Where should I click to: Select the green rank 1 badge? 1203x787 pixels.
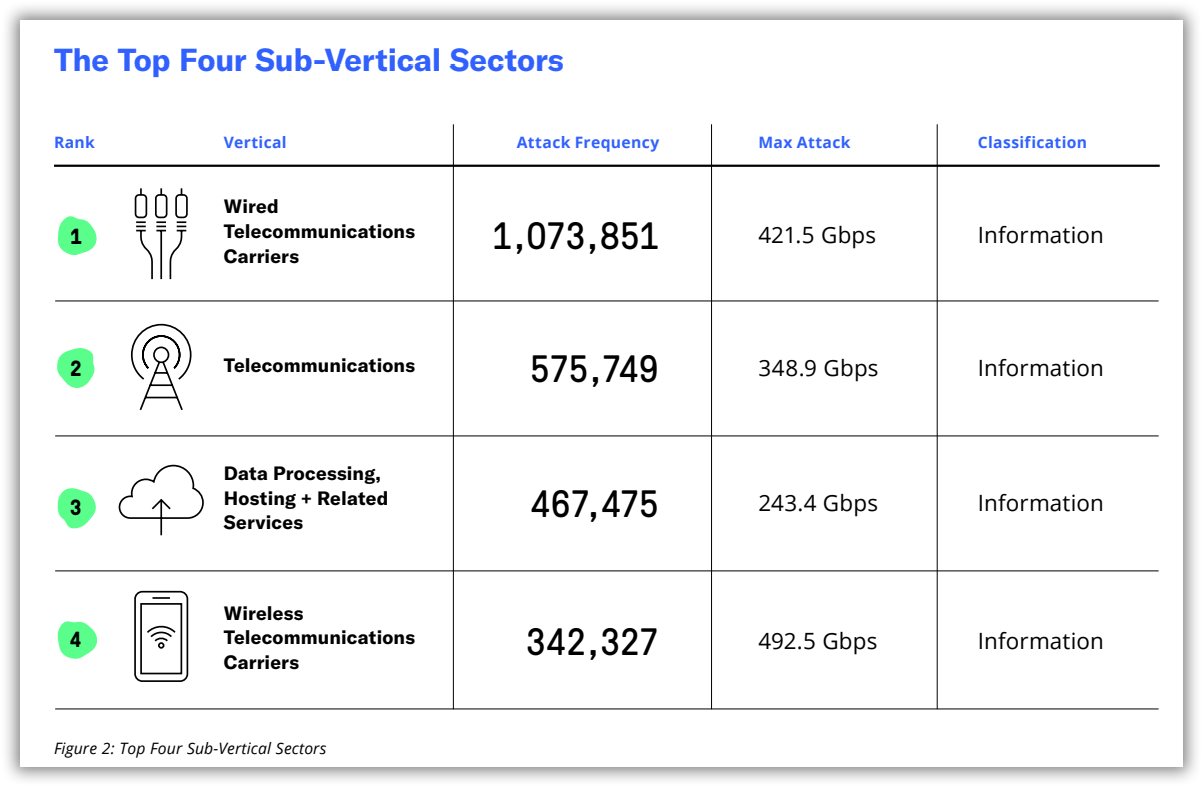[x=76, y=237]
